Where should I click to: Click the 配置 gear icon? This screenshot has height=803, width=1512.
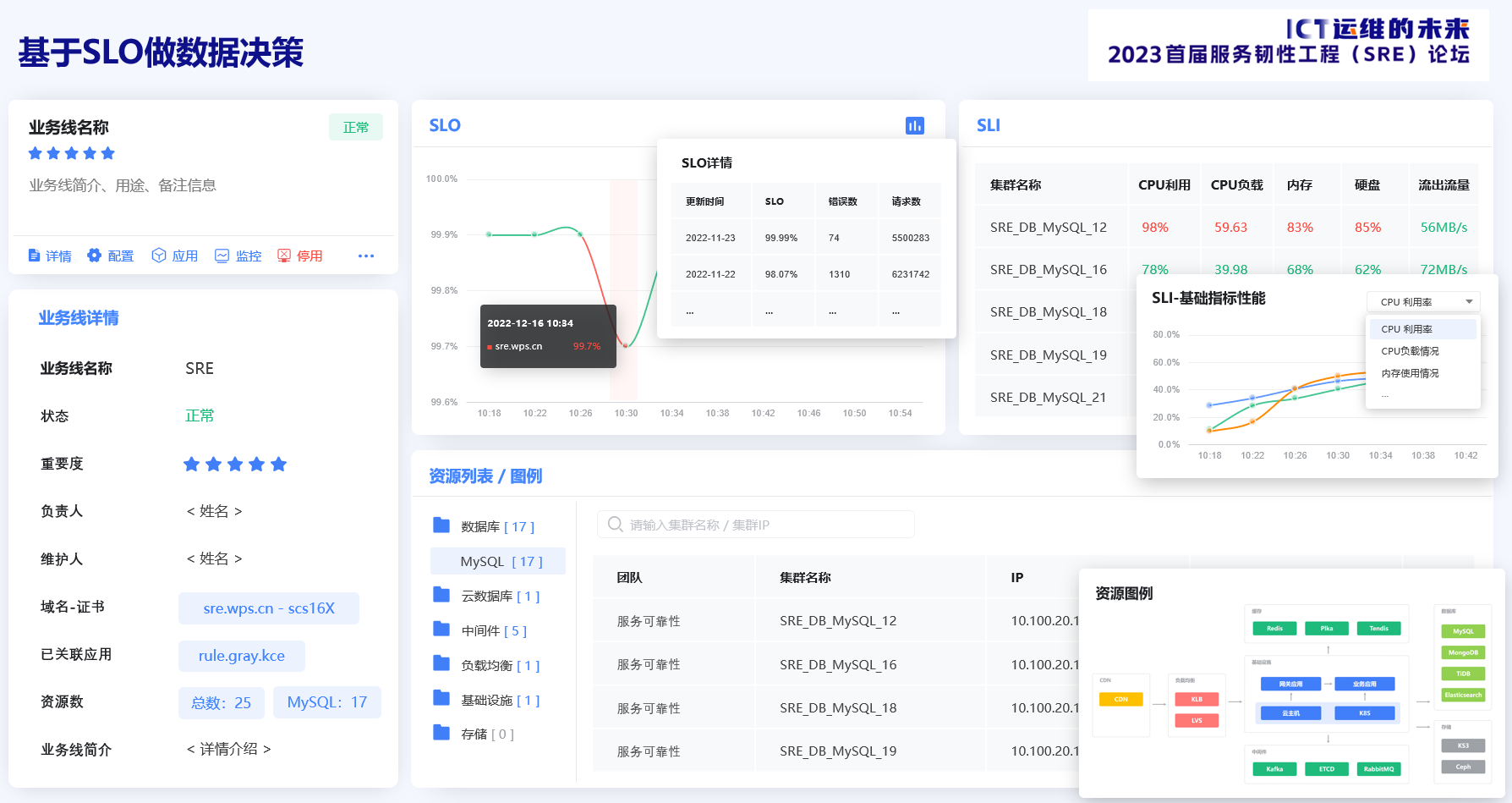point(94,256)
